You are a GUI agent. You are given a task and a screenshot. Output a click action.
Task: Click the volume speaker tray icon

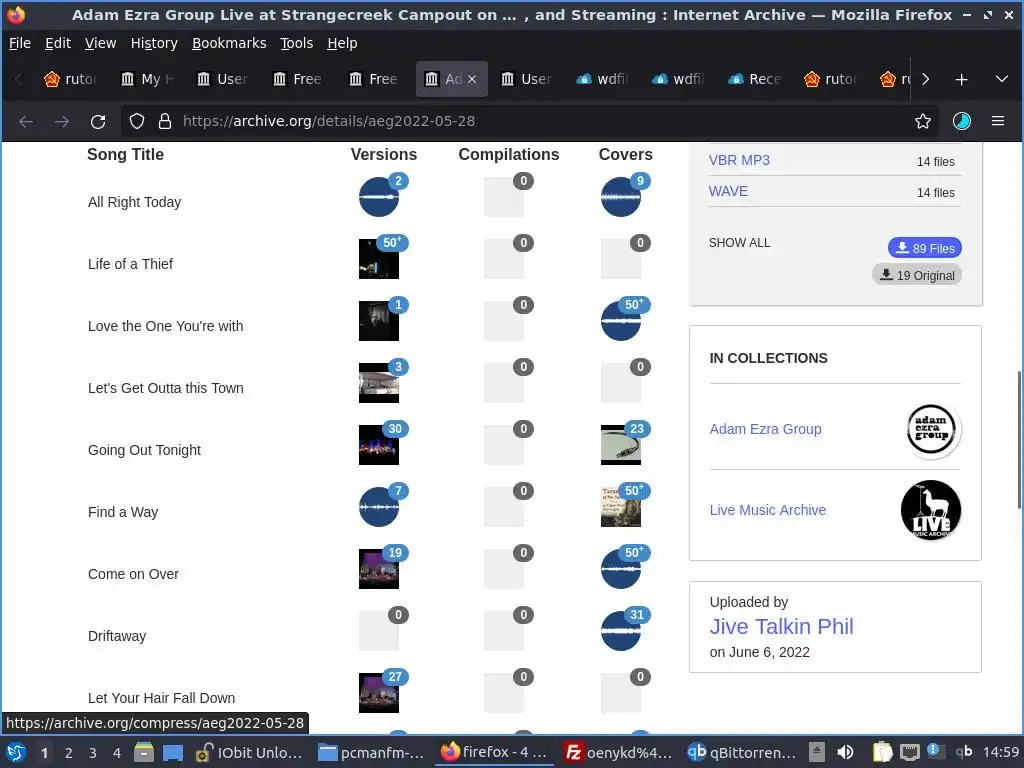(845, 752)
